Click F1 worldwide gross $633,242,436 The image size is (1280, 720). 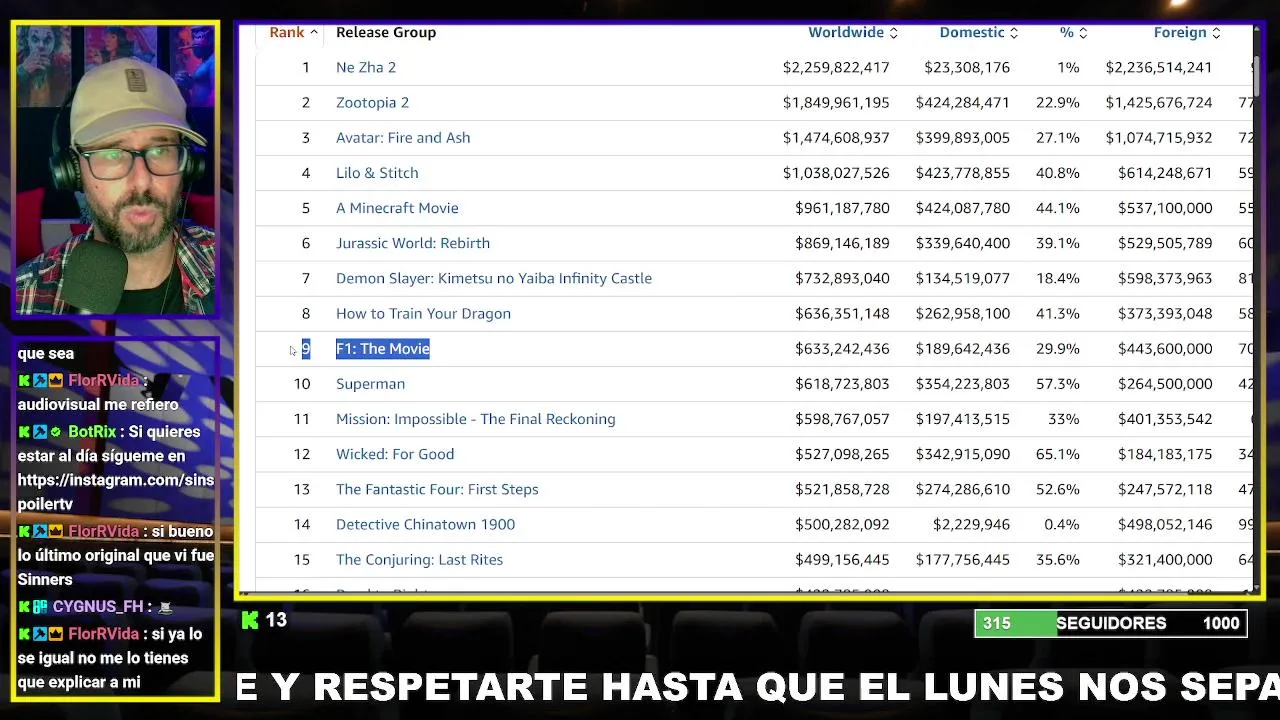[x=842, y=348]
